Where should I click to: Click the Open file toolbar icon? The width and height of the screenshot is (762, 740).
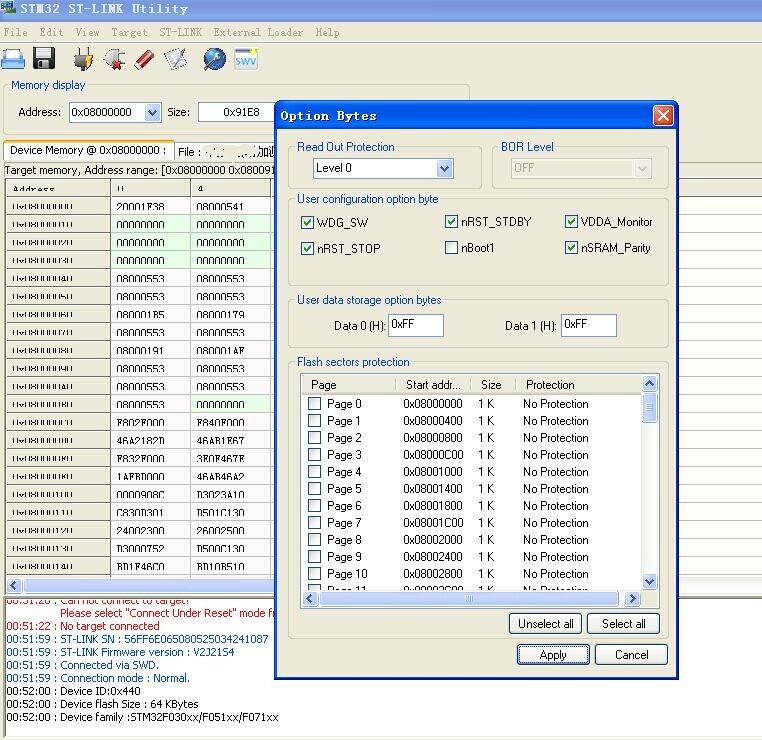tap(13, 59)
